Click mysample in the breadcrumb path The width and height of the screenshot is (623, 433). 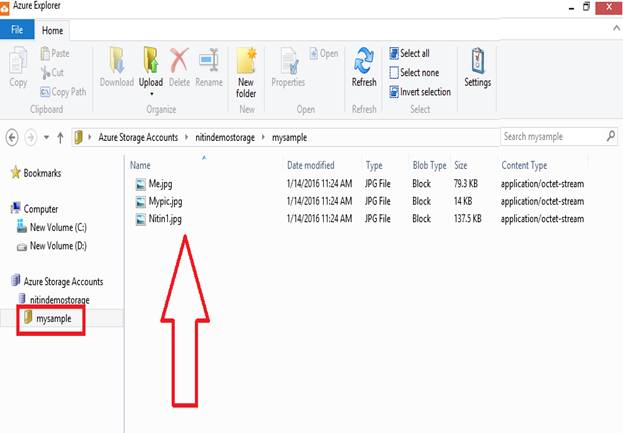coord(289,138)
